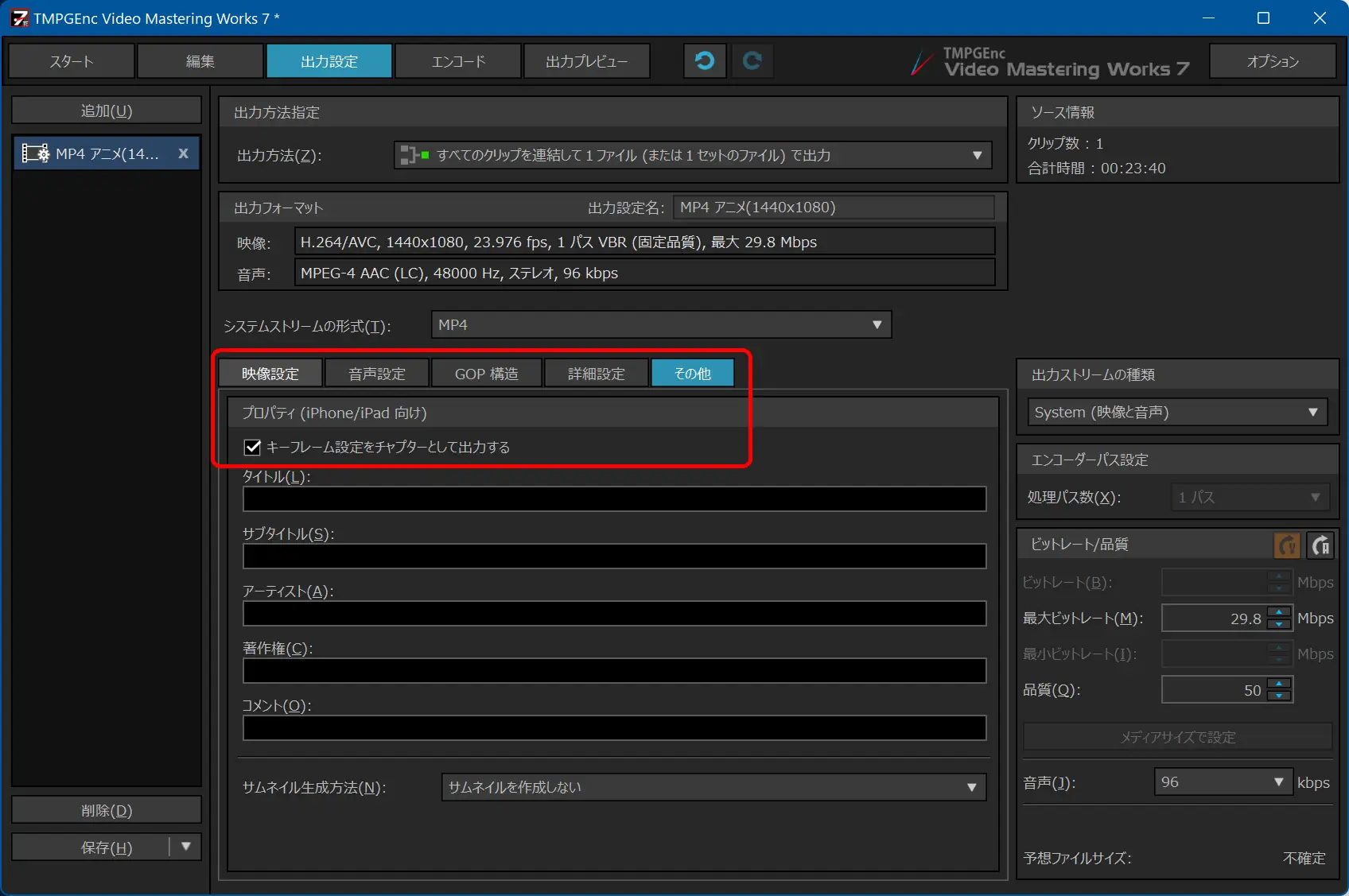Click the アーティスト input field
1349x896 pixels.
(x=615, y=613)
